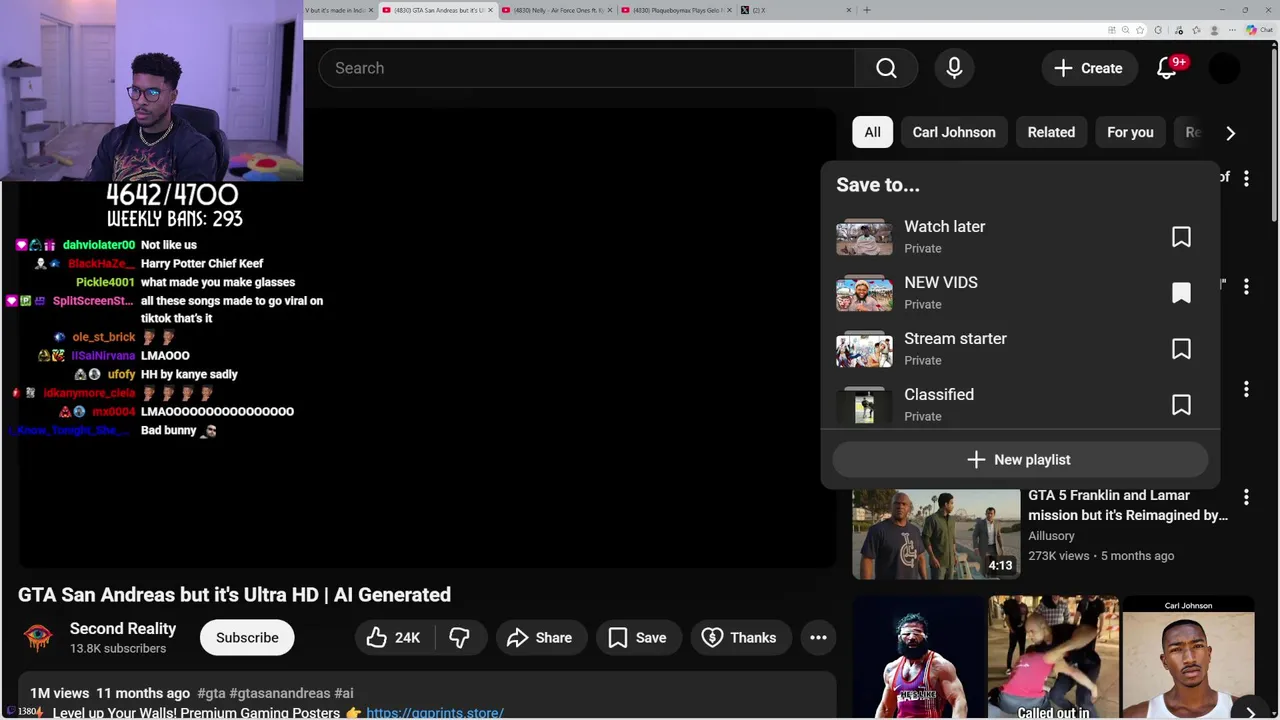Show more filter chips with arrow
The width and height of the screenshot is (1280, 720).
1230,132
